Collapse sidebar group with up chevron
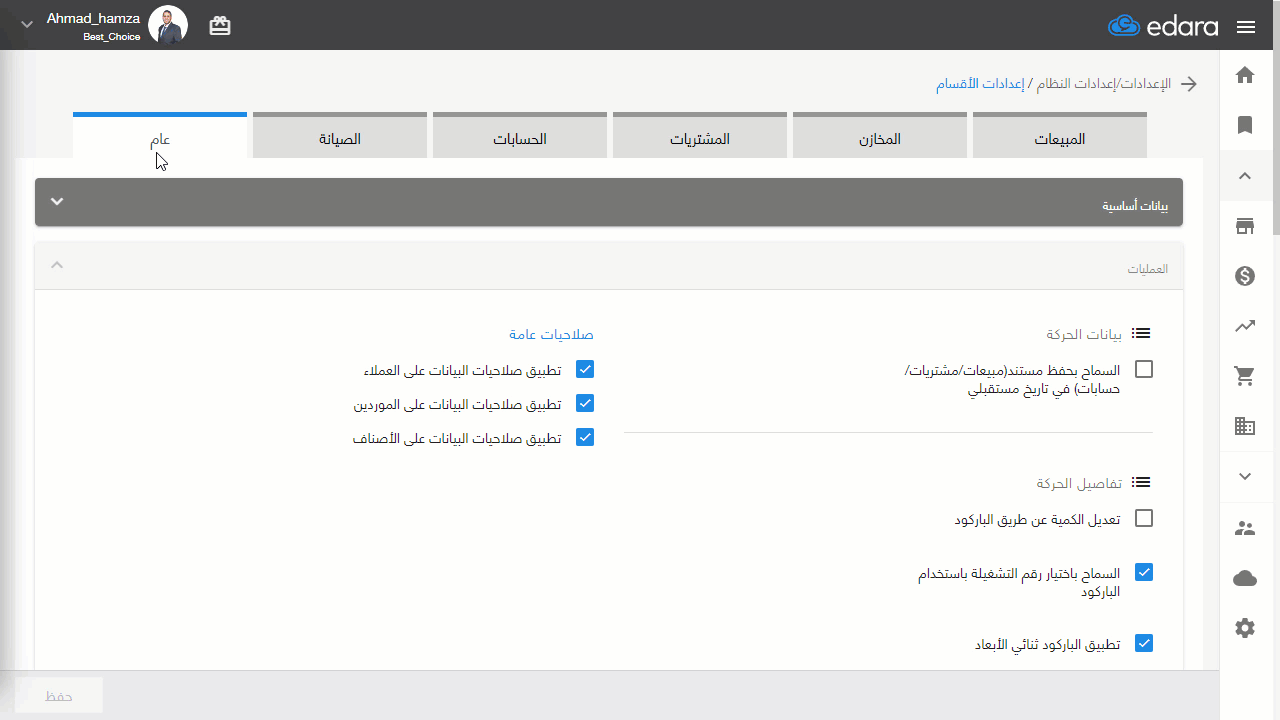 [x=1245, y=176]
